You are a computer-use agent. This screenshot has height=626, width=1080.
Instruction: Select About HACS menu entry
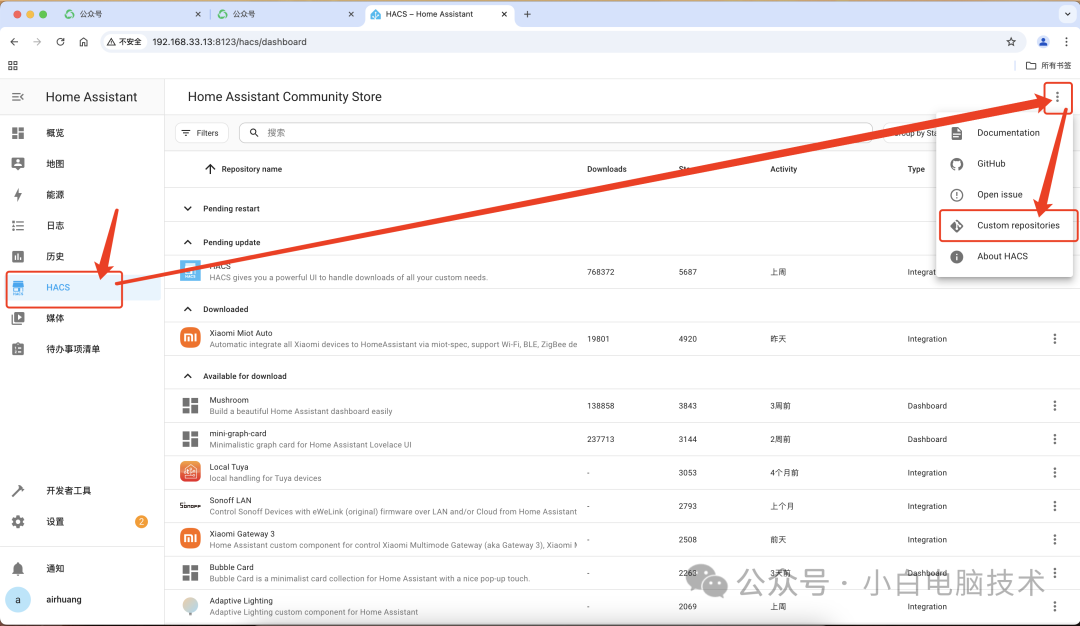pyautogui.click(x=1006, y=256)
